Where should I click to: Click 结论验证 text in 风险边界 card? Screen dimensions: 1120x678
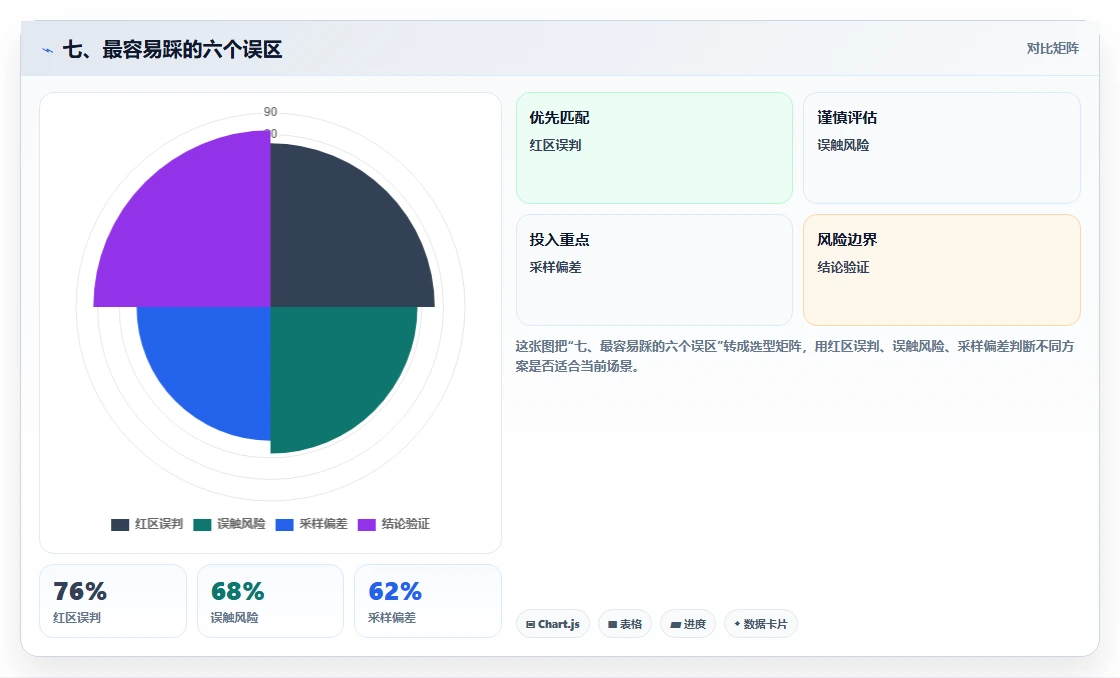[x=843, y=267]
